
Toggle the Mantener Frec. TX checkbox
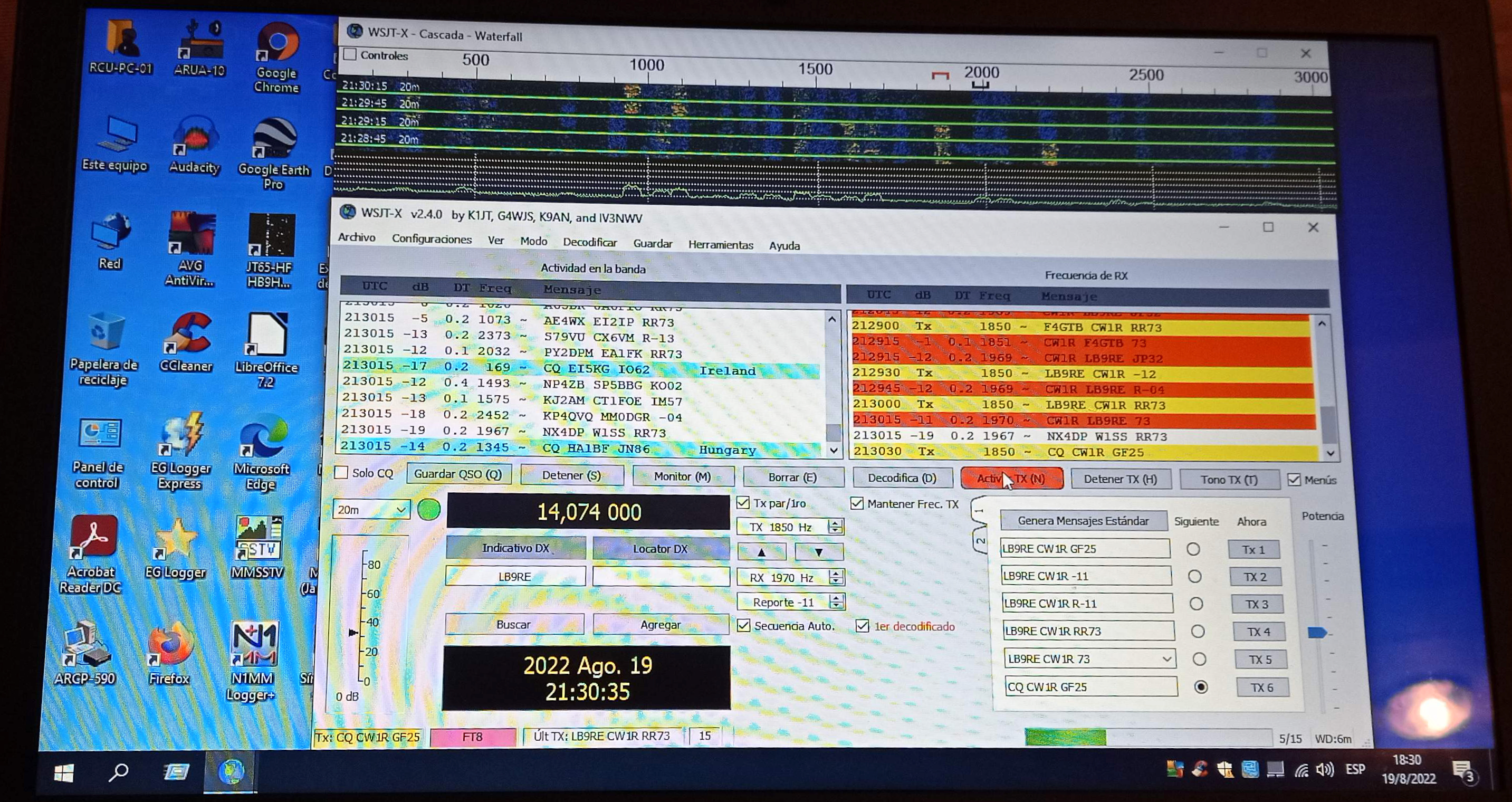pyautogui.click(x=857, y=503)
